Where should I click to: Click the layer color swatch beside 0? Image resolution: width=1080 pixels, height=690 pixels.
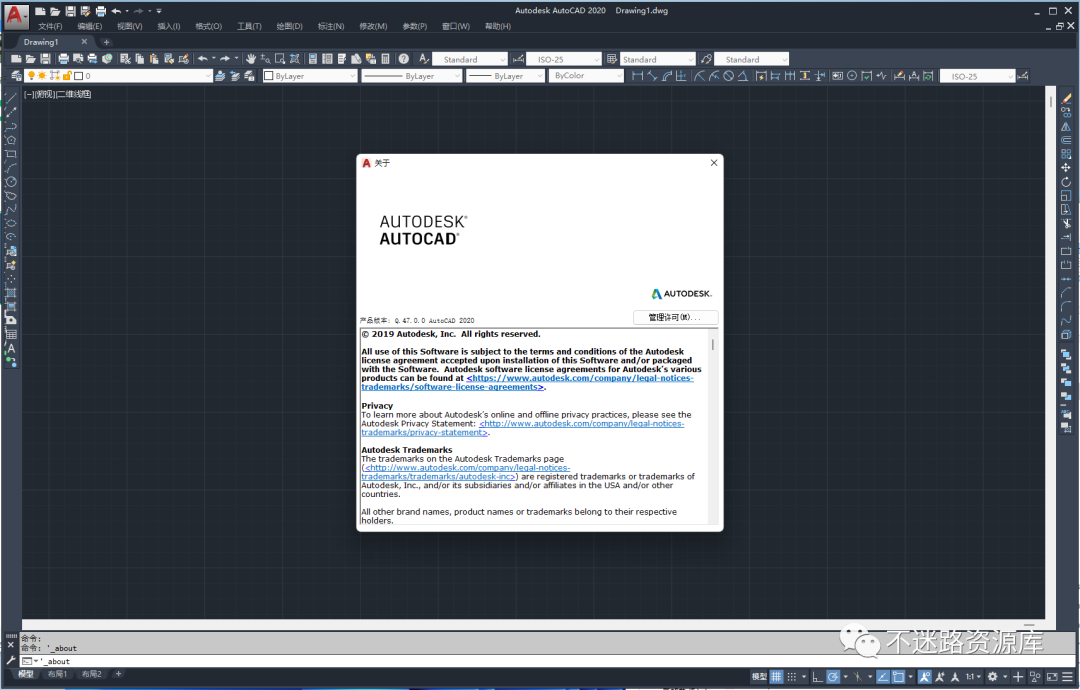tap(78, 76)
